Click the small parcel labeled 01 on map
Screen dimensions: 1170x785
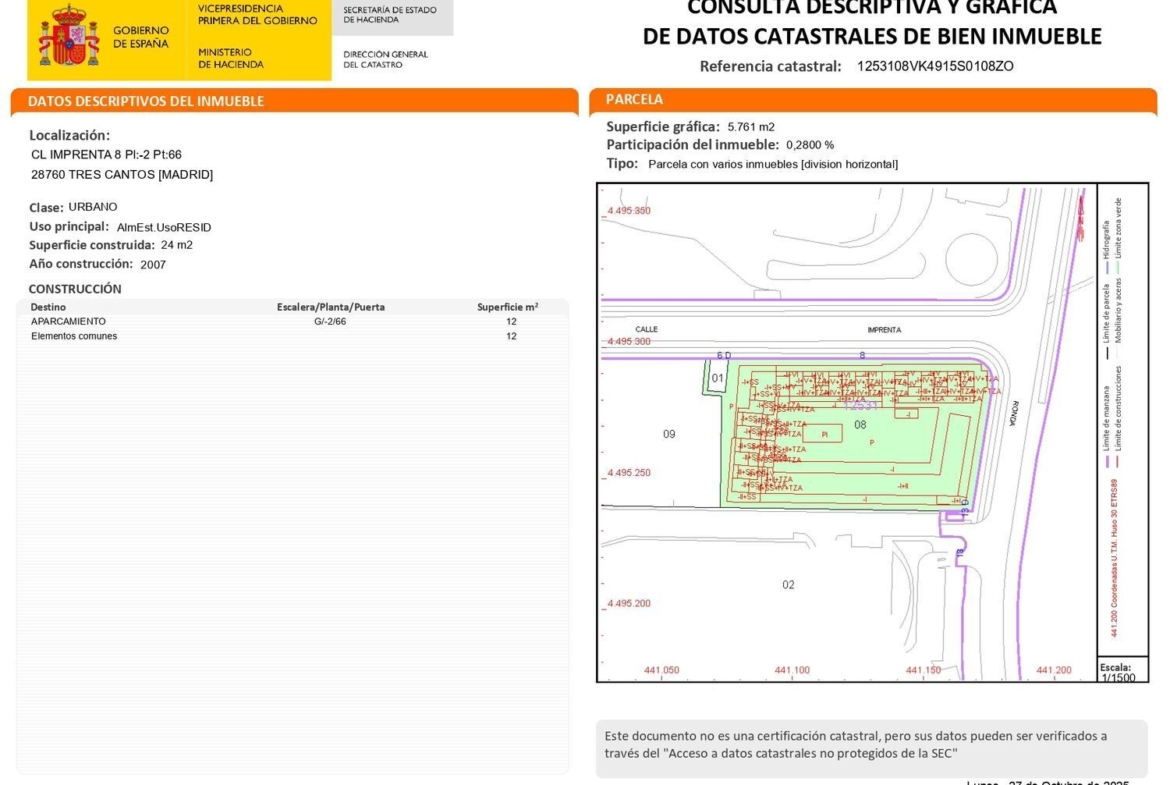pyautogui.click(x=717, y=378)
